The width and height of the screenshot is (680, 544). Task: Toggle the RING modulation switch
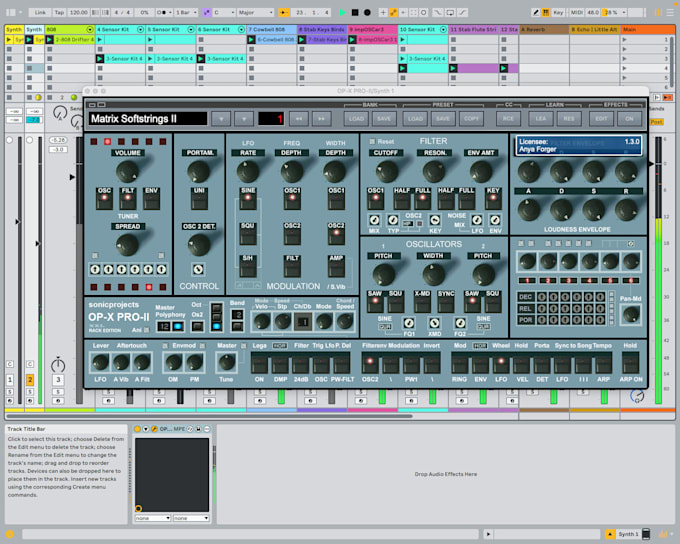tap(459, 363)
